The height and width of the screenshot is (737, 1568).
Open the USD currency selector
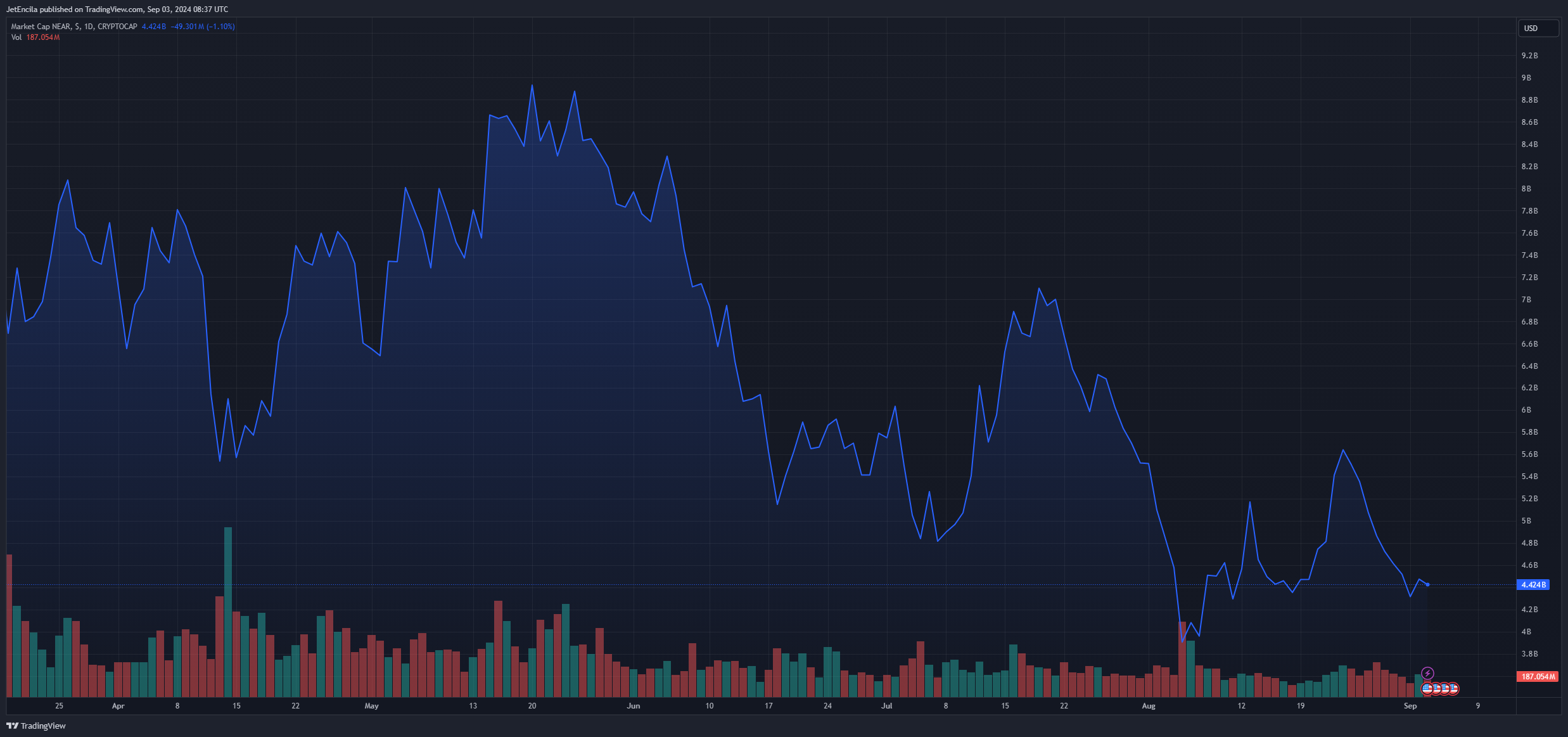coord(1538,29)
